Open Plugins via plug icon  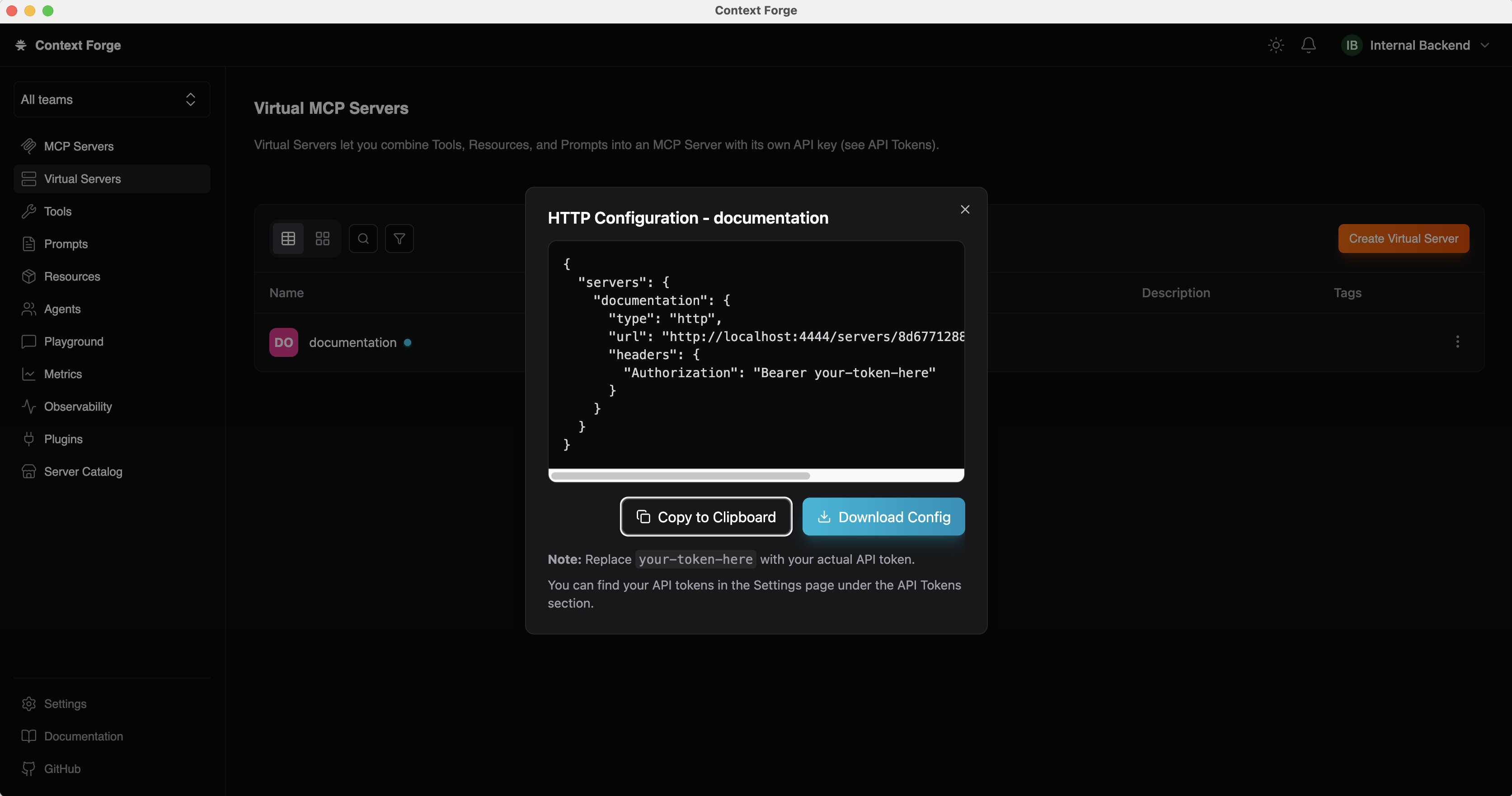29,439
